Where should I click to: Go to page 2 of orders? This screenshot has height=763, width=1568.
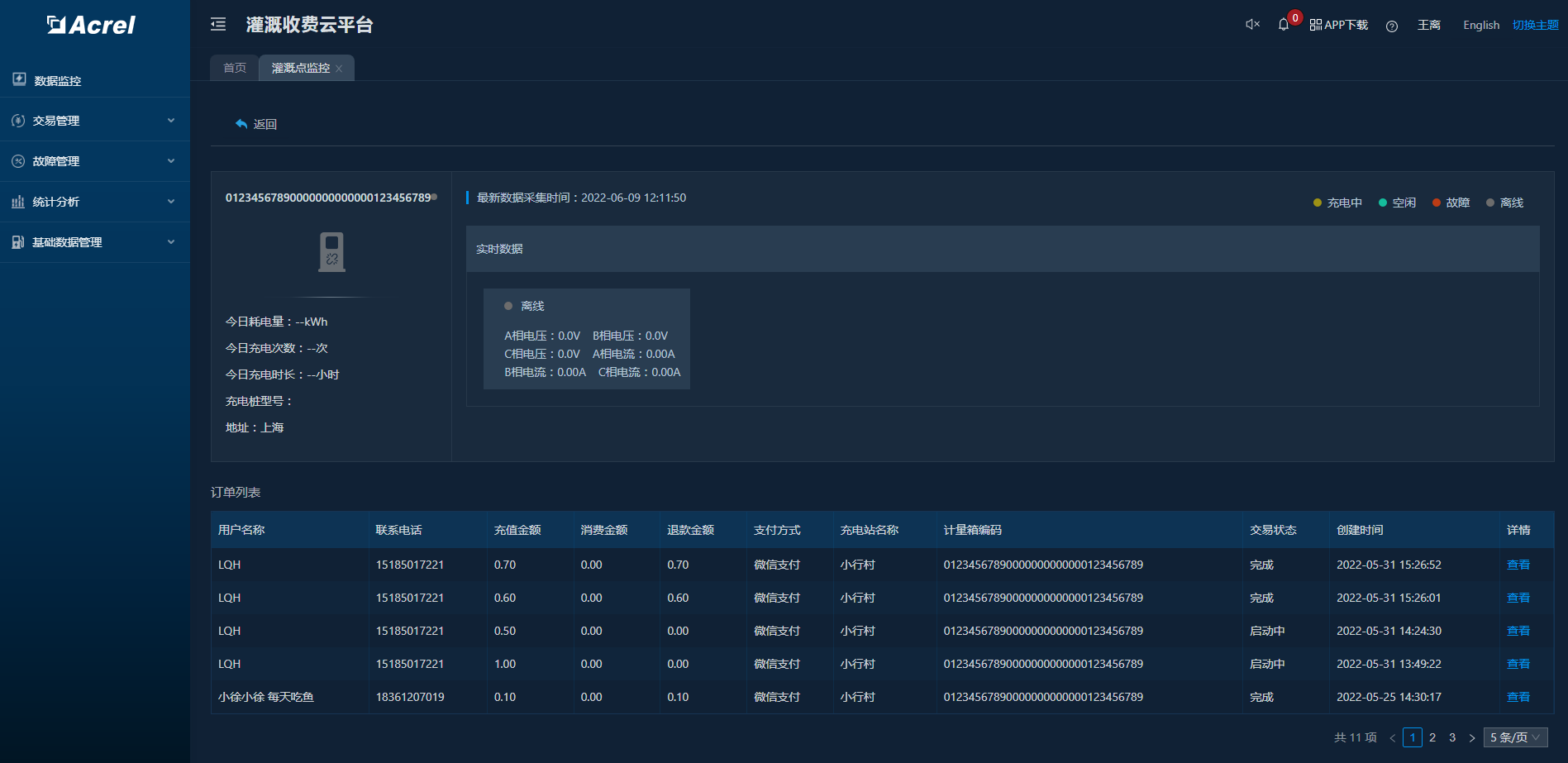point(1432,737)
